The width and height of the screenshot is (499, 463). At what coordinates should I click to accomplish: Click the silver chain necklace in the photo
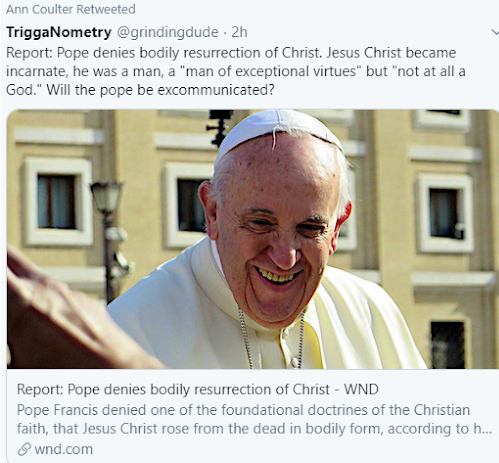click(272, 338)
